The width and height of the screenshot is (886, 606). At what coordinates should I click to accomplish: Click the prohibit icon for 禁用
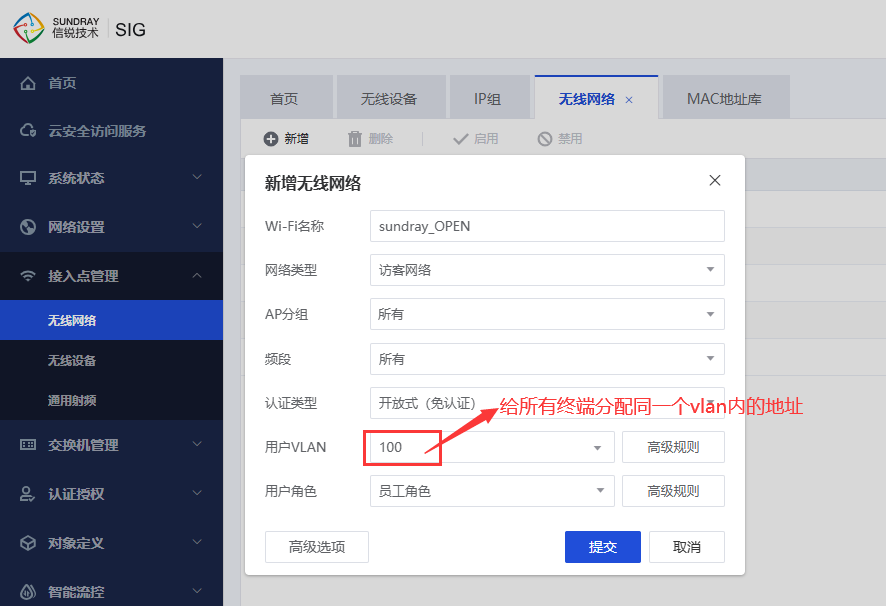tap(545, 138)
